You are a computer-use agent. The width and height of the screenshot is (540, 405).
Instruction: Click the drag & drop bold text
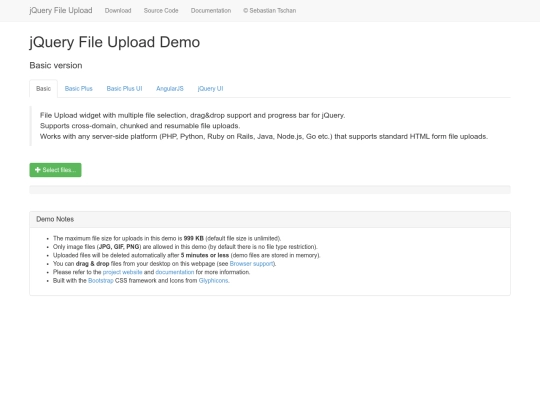point(92,264)
